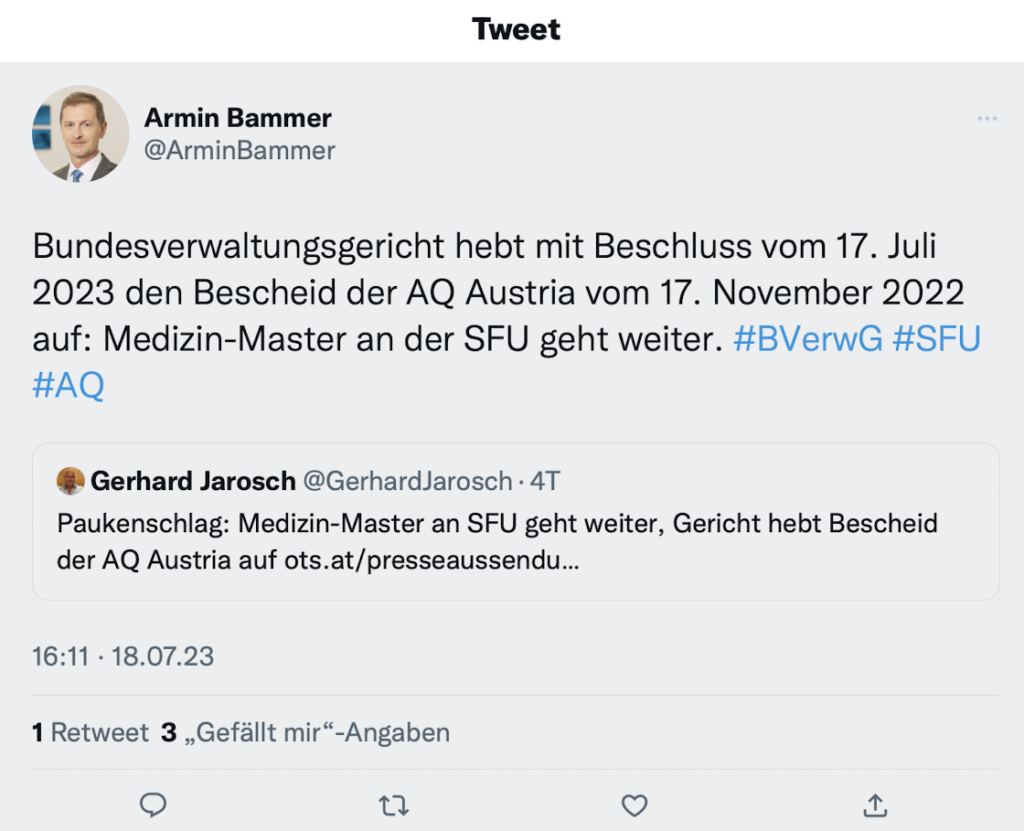
Task: Click Gerhard Jarosch's small avatar
Action: (x=70, y=481)
